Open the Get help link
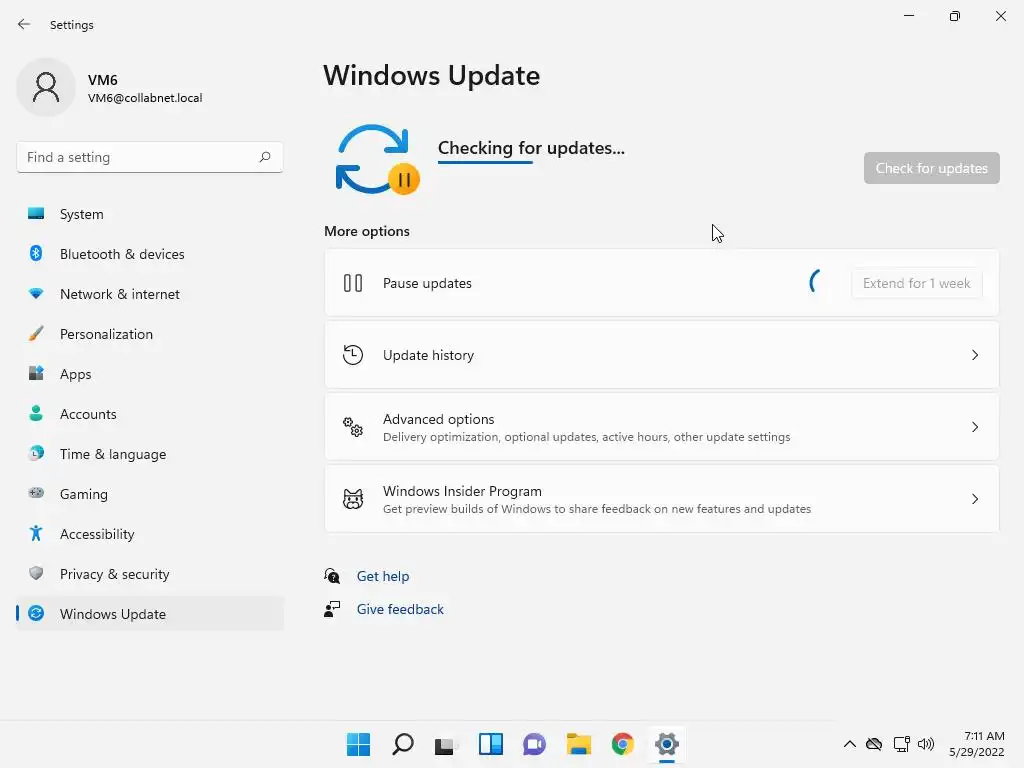Screen dimensions: 1024x768 tap(383, 576)
